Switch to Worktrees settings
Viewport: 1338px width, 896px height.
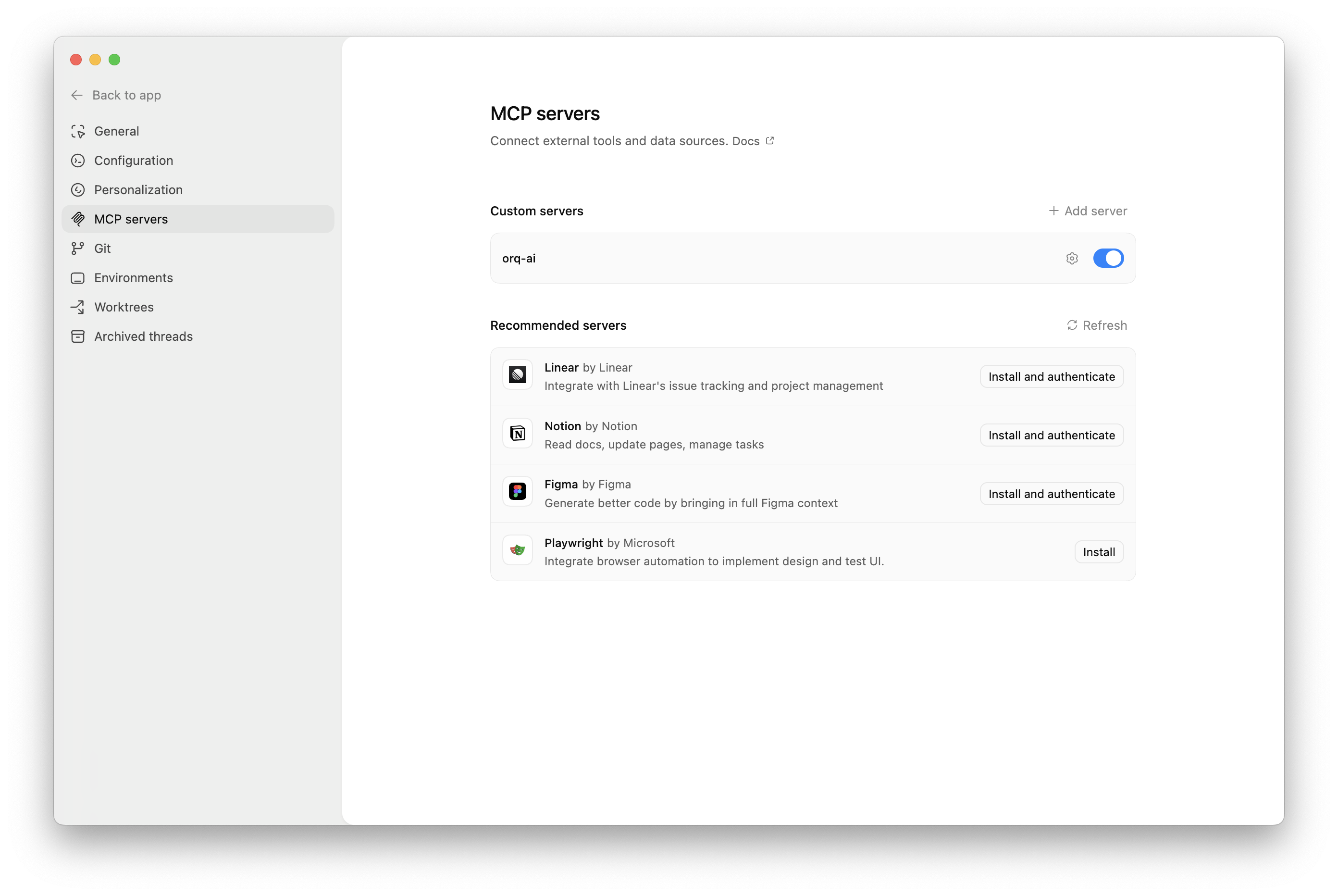(x=124, y=308)
